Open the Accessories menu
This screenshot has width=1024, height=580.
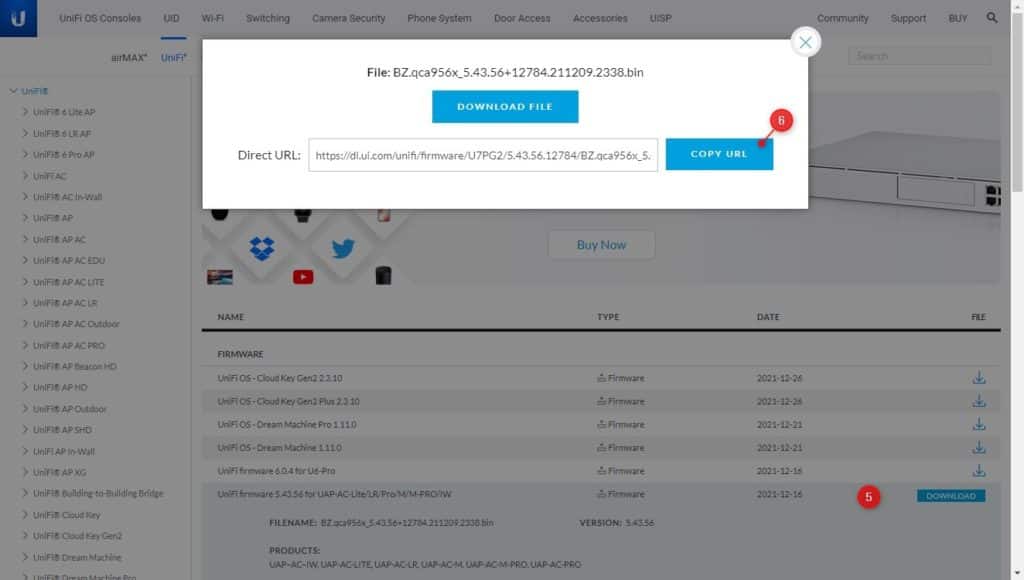600,18
